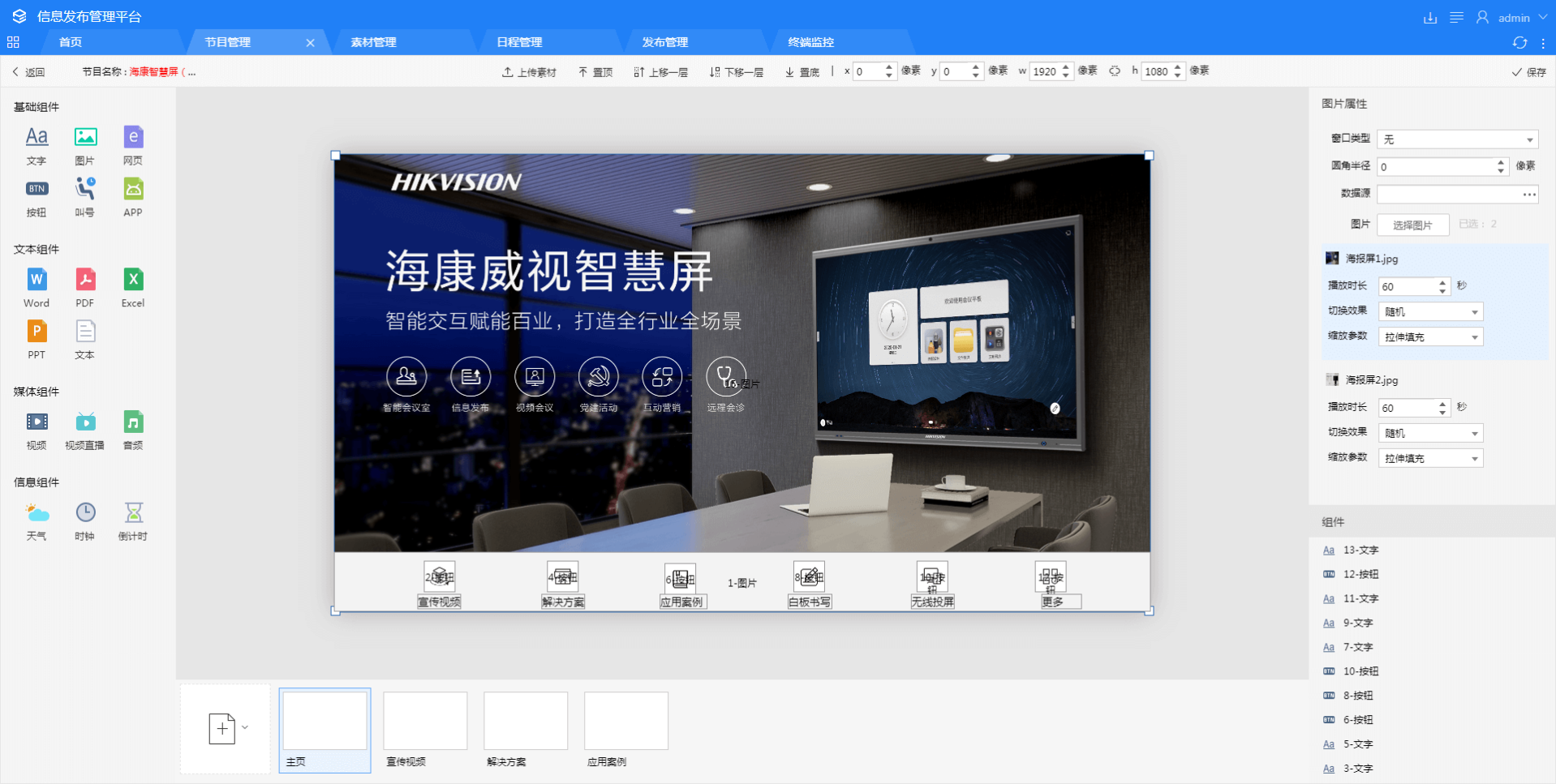The width and height of the screenshot is (1556, 784).
Task: Click the 返回 back button
Action: tap(28, 72)
